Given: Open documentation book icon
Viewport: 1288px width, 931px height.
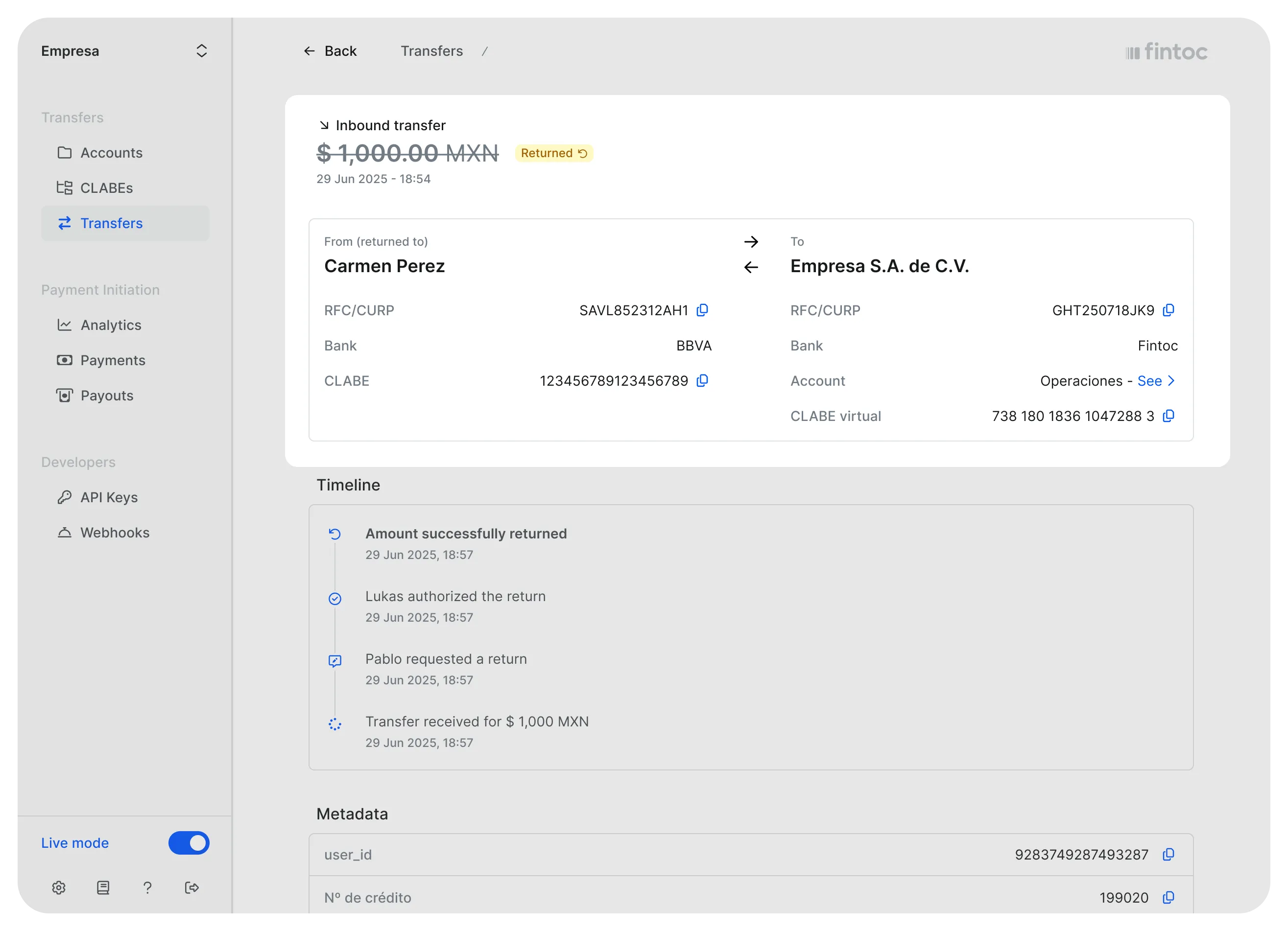Looking at the screenshot, I should [x=103, y=887].
